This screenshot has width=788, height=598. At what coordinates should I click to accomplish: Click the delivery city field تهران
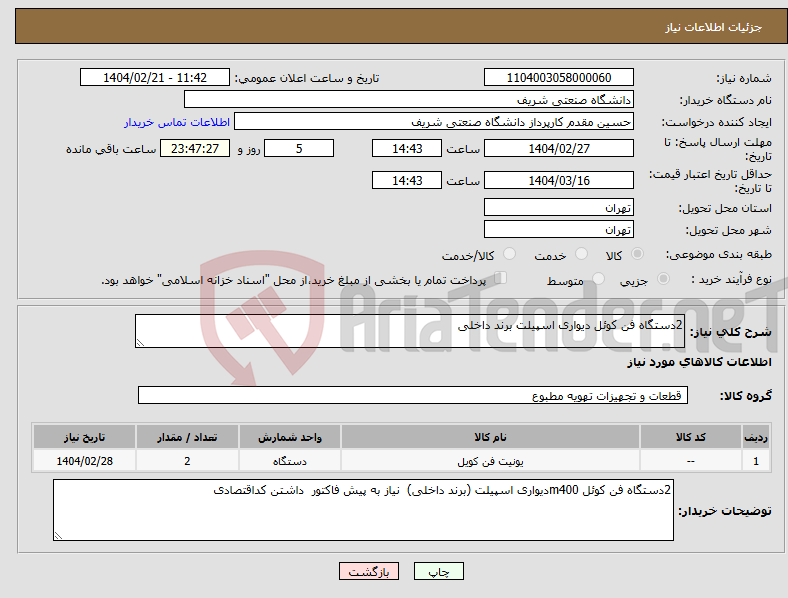tap(559, 229)
